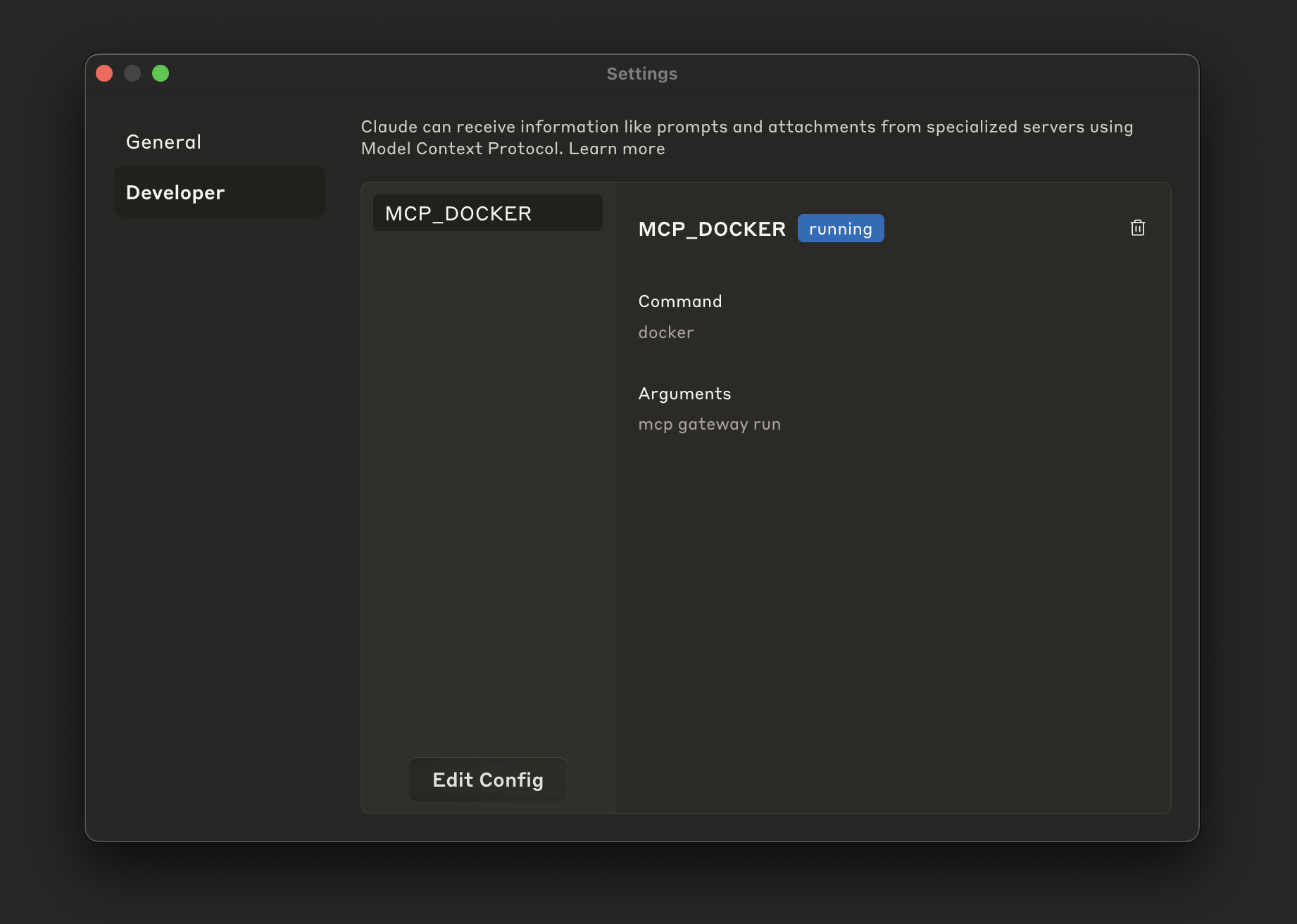The height and width of the screenshot is (924, 1297).
Task: Click the blue running status badge
Action: (x=840, y=229)
